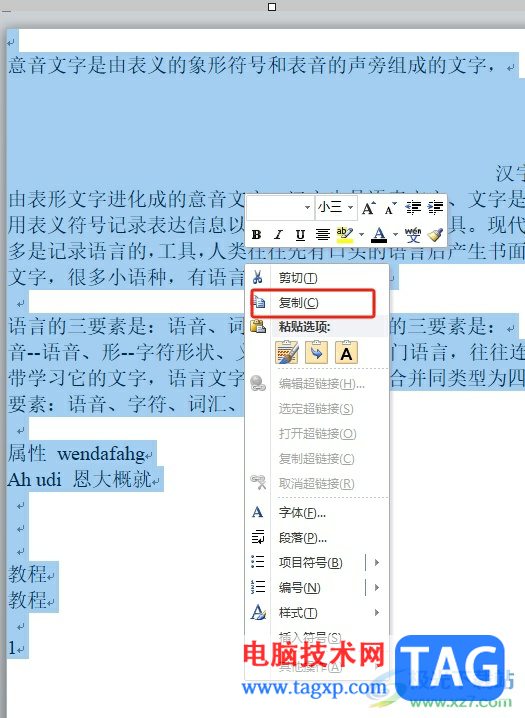Apply font color with the A icon
The width and height of the screenshot is (525, 718).
point(379,235)
